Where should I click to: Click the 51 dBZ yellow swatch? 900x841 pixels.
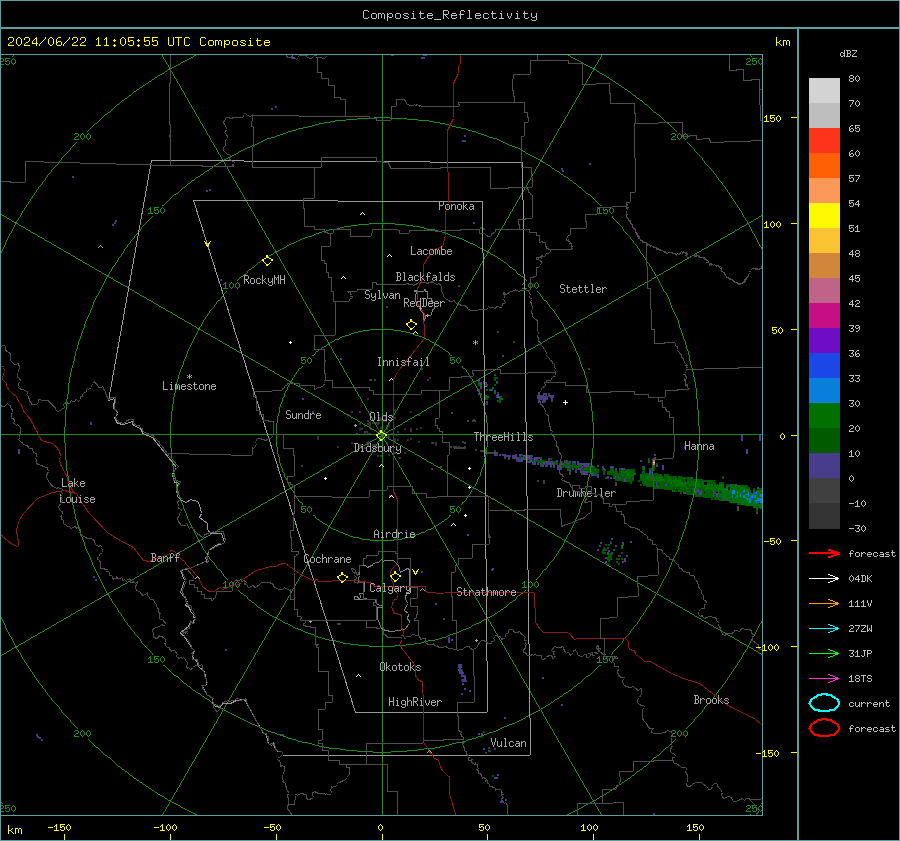(x=824, y=215)
